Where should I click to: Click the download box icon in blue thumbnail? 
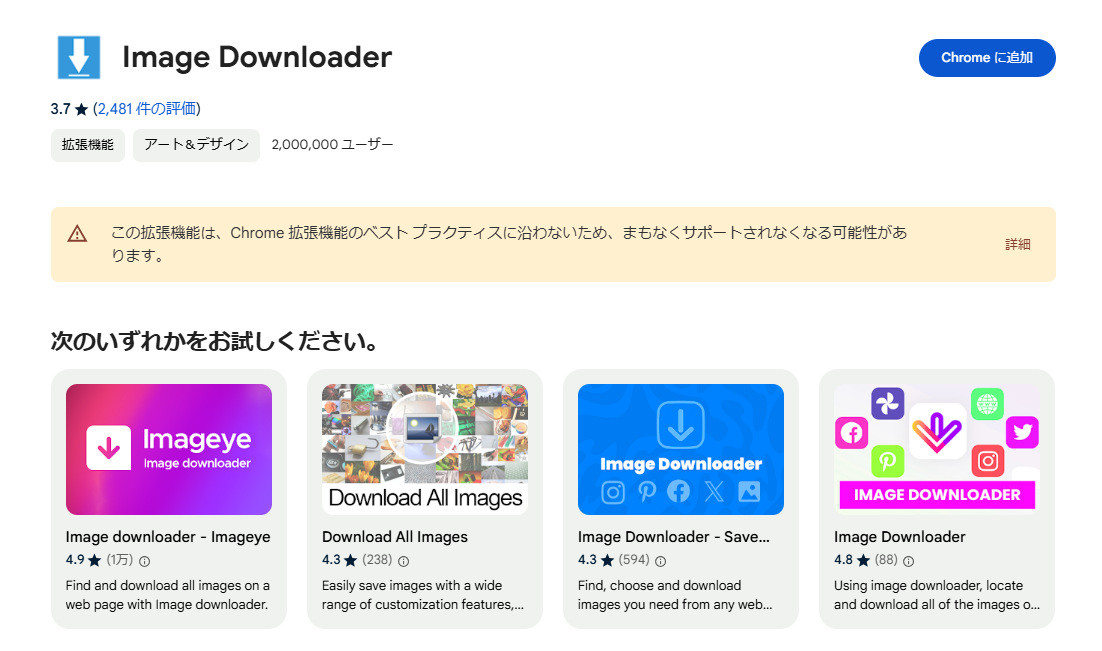pos(680,425)
